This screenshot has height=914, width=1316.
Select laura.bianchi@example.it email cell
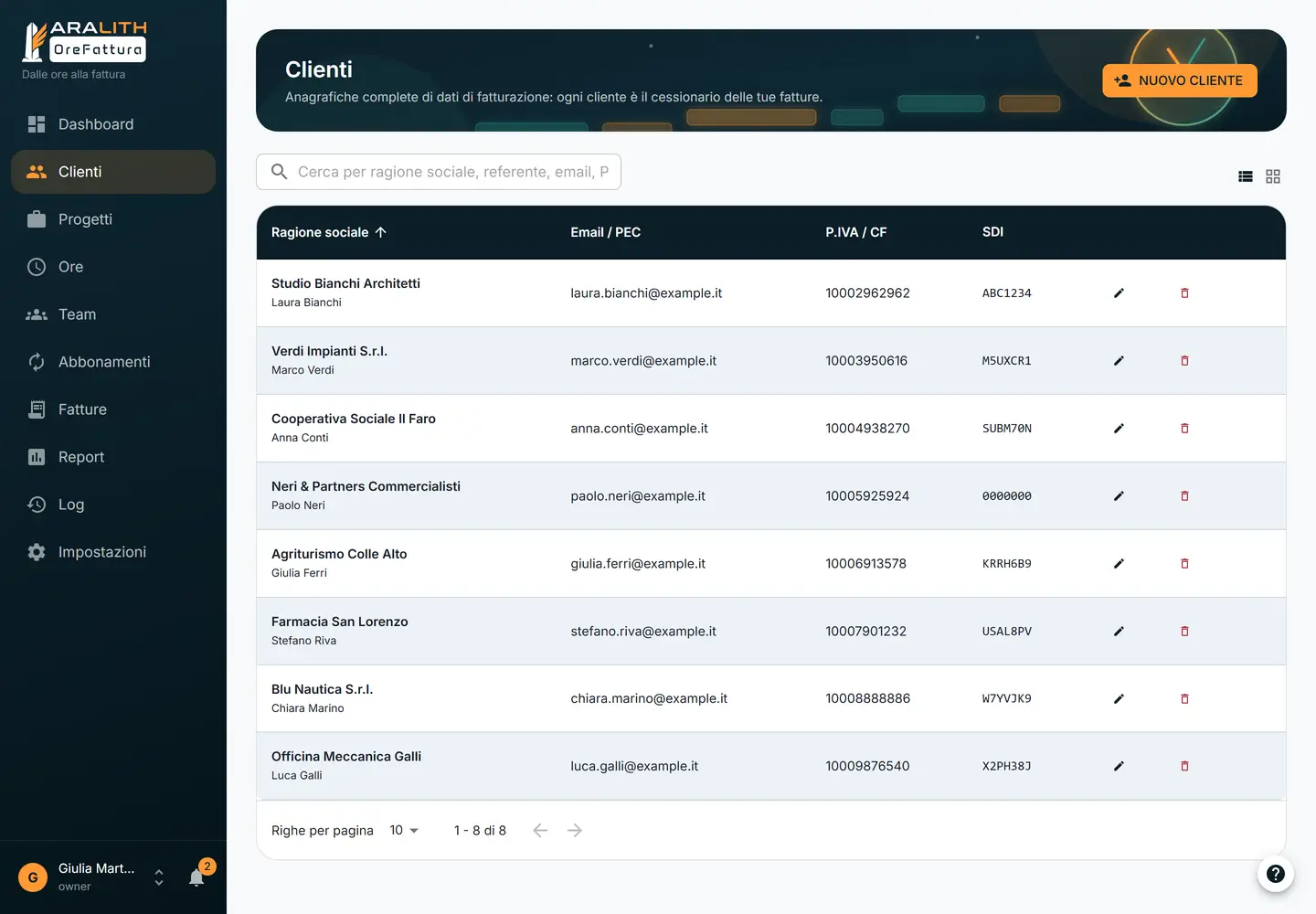point(646,293)
